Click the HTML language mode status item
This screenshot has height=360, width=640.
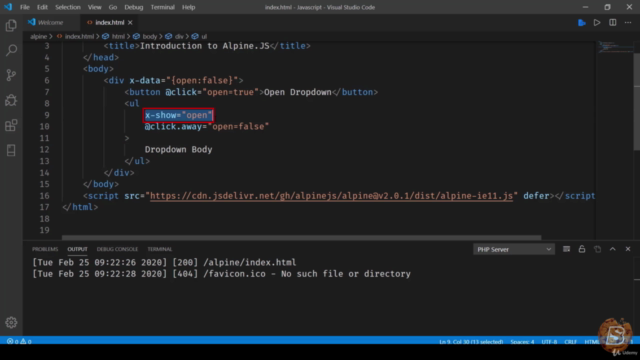tap(592, 342)
